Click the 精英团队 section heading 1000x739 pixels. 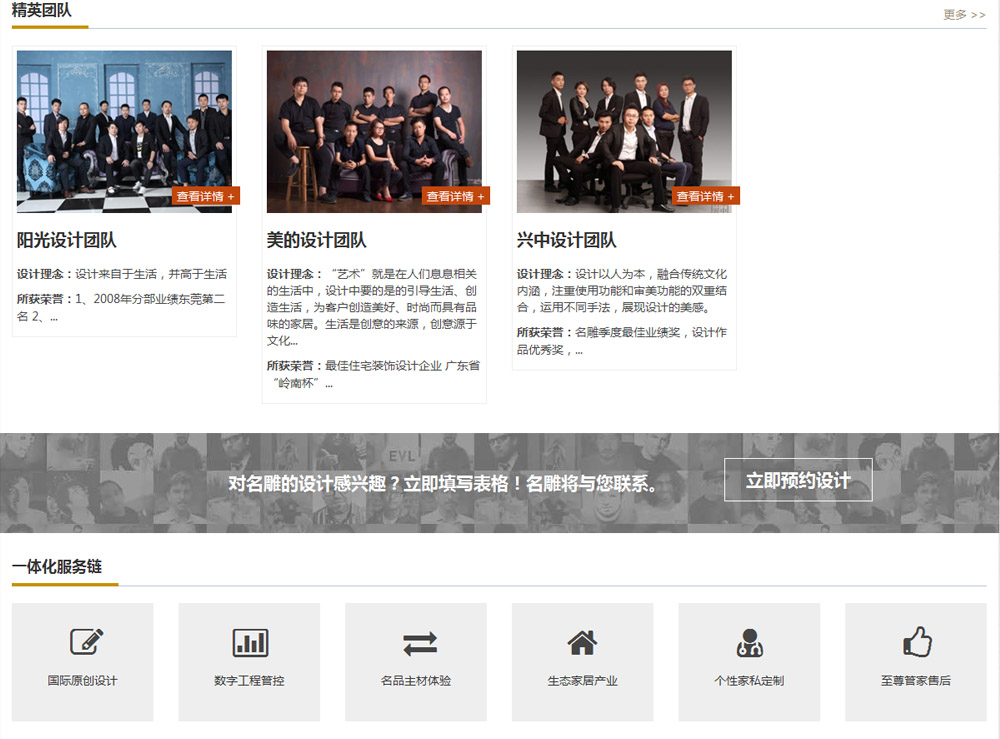pyautogui.click(x=41, y=10)
